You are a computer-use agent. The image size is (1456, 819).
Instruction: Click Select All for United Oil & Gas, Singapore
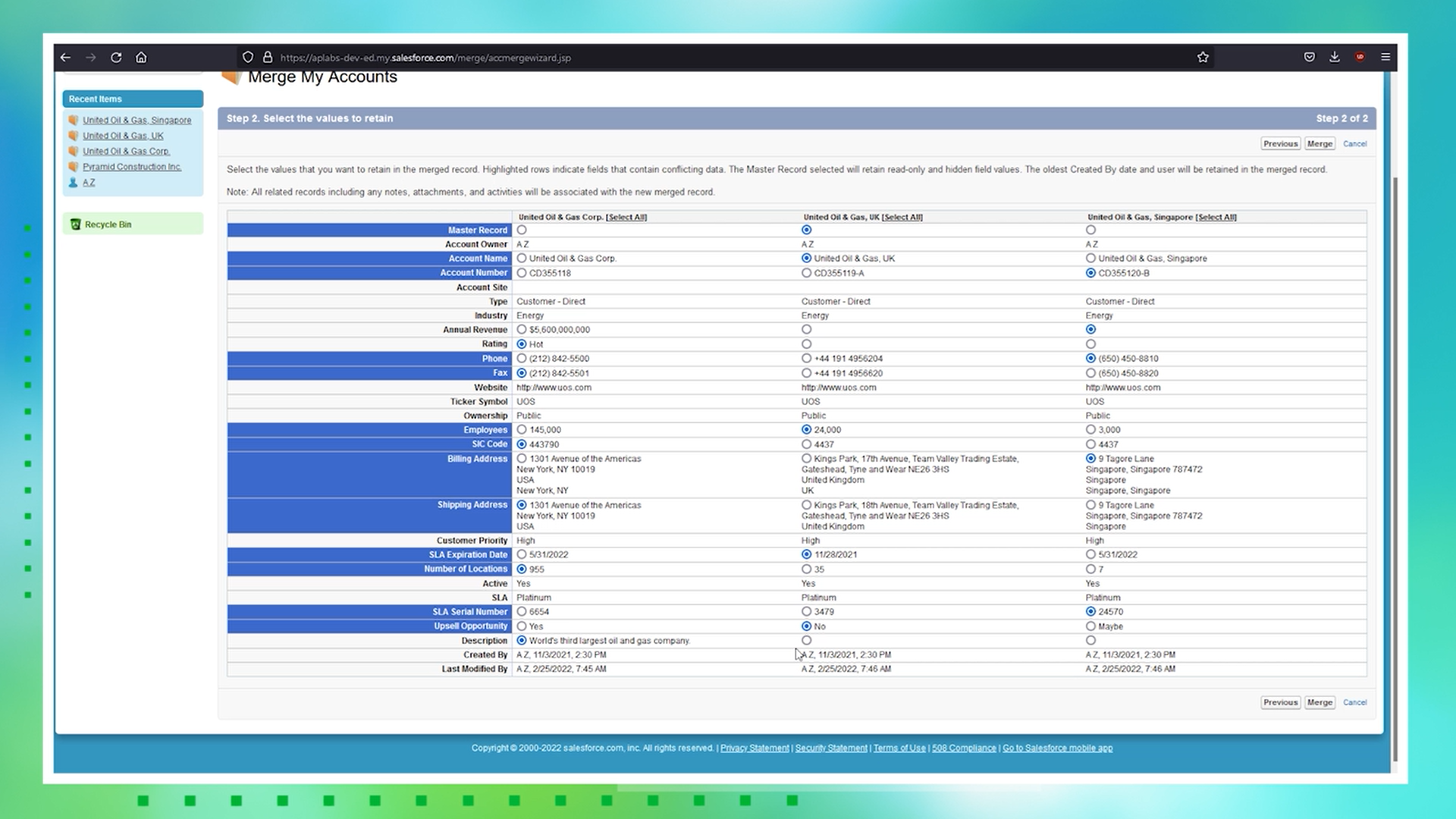point(1216,218)
